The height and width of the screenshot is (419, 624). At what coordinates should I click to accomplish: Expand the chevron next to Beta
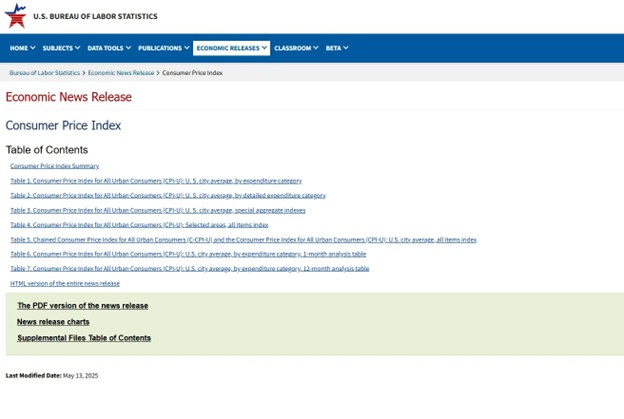(346, 48)
